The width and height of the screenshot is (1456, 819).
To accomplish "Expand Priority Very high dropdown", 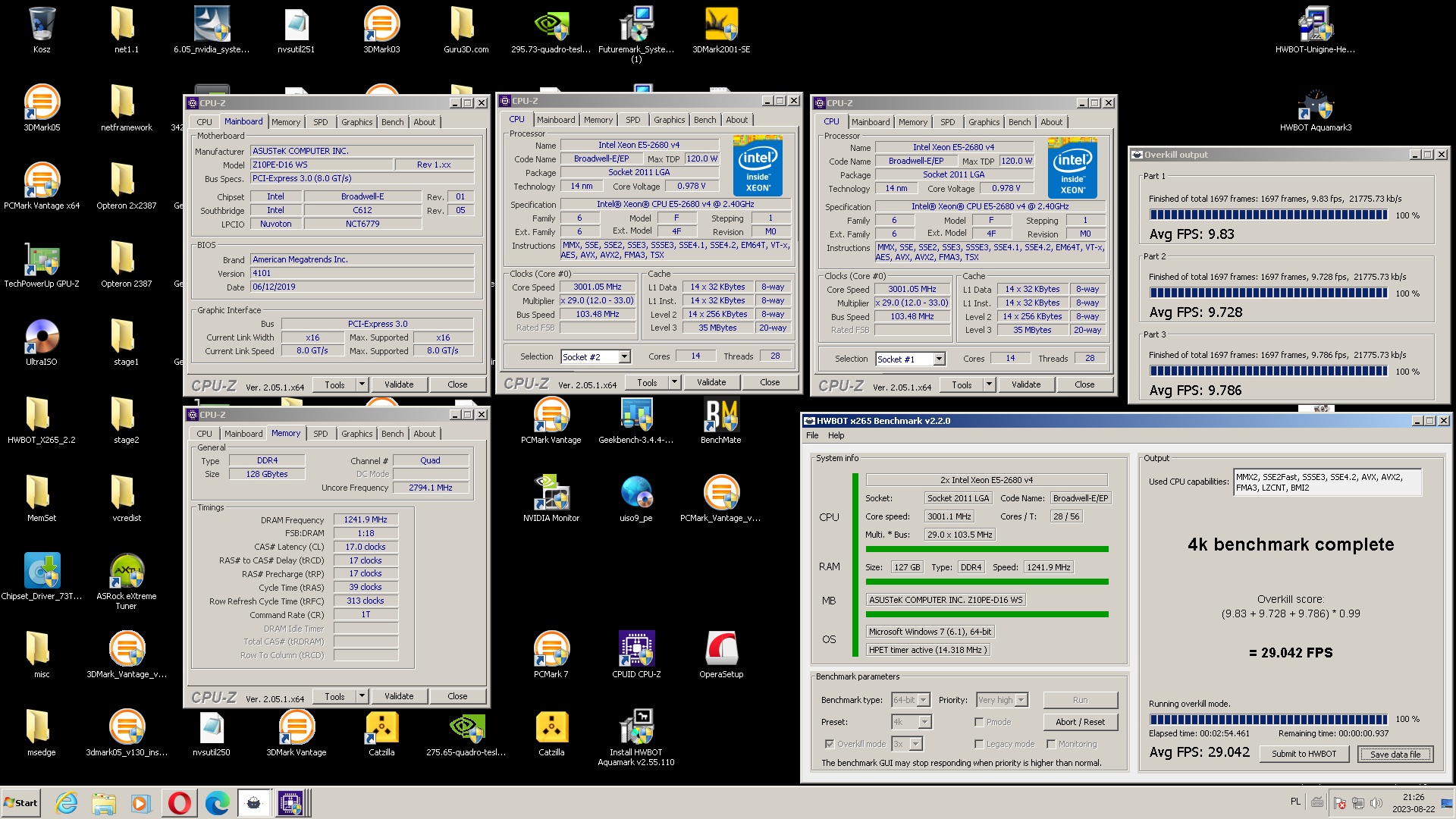I will (1021, 700).
